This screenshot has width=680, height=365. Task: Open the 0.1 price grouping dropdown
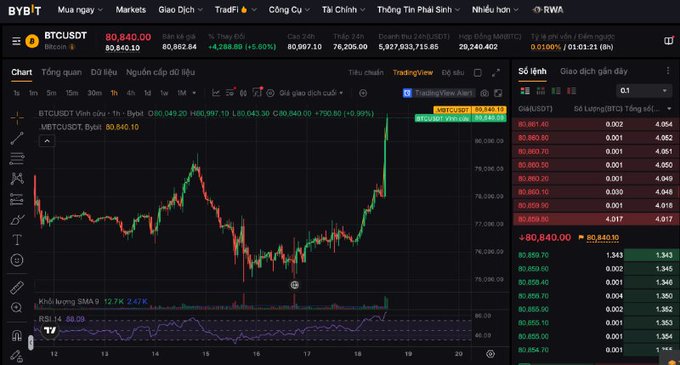pos(644,91)
